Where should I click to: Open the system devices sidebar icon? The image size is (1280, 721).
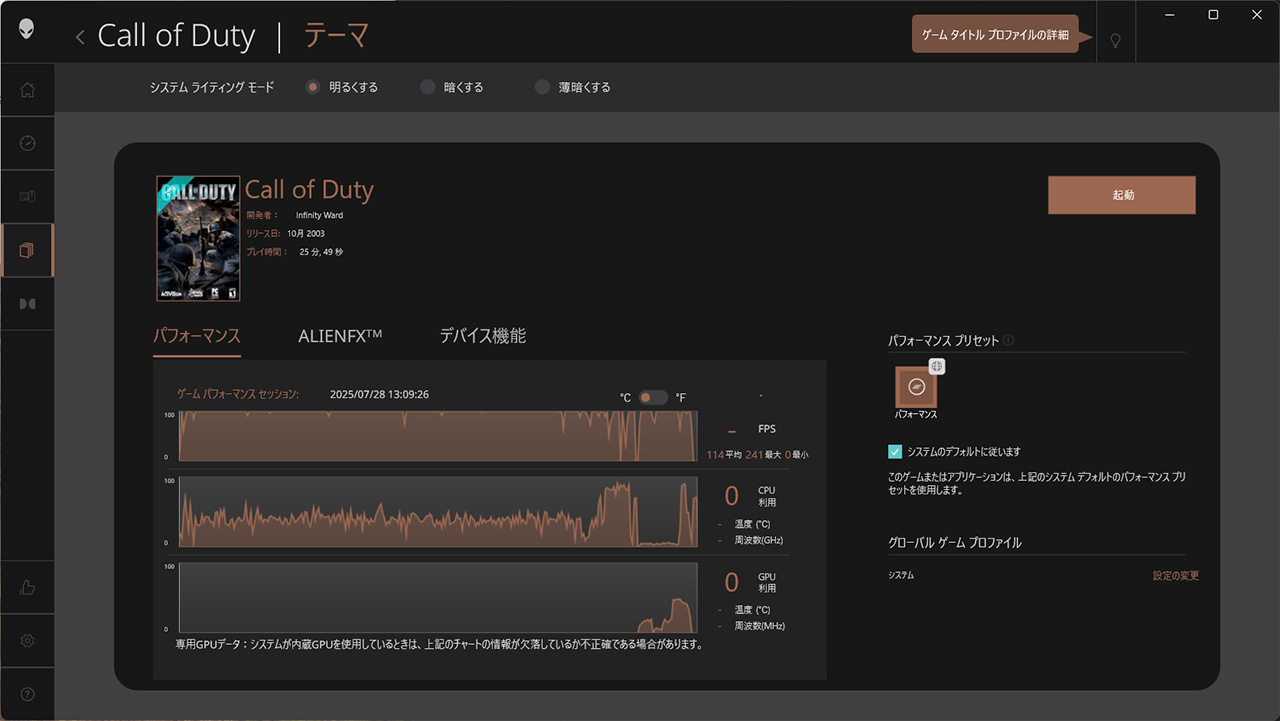tap(27, 196)
